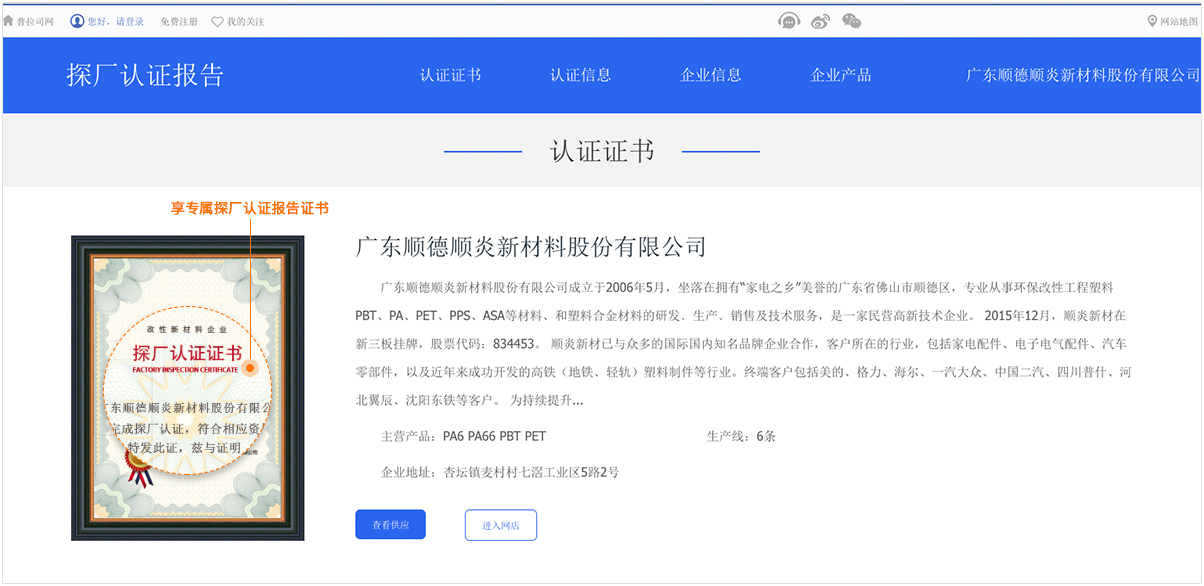The image size is (1204, 586).
Task: Click the 您好，请登录 login link
Action: [116, 21]
